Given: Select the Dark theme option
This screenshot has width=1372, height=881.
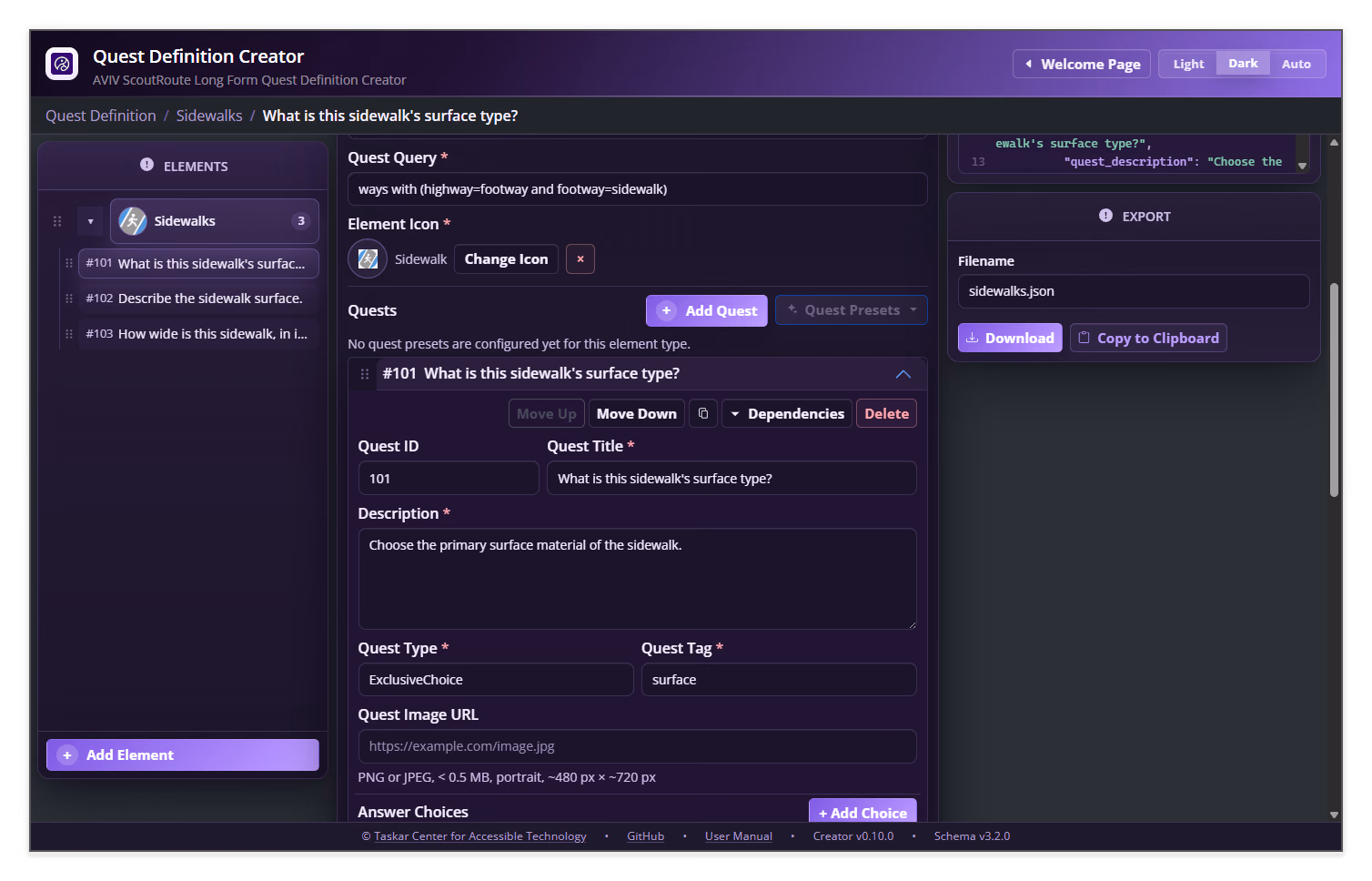Looking at the screenshot, I should click(1243, 64).
